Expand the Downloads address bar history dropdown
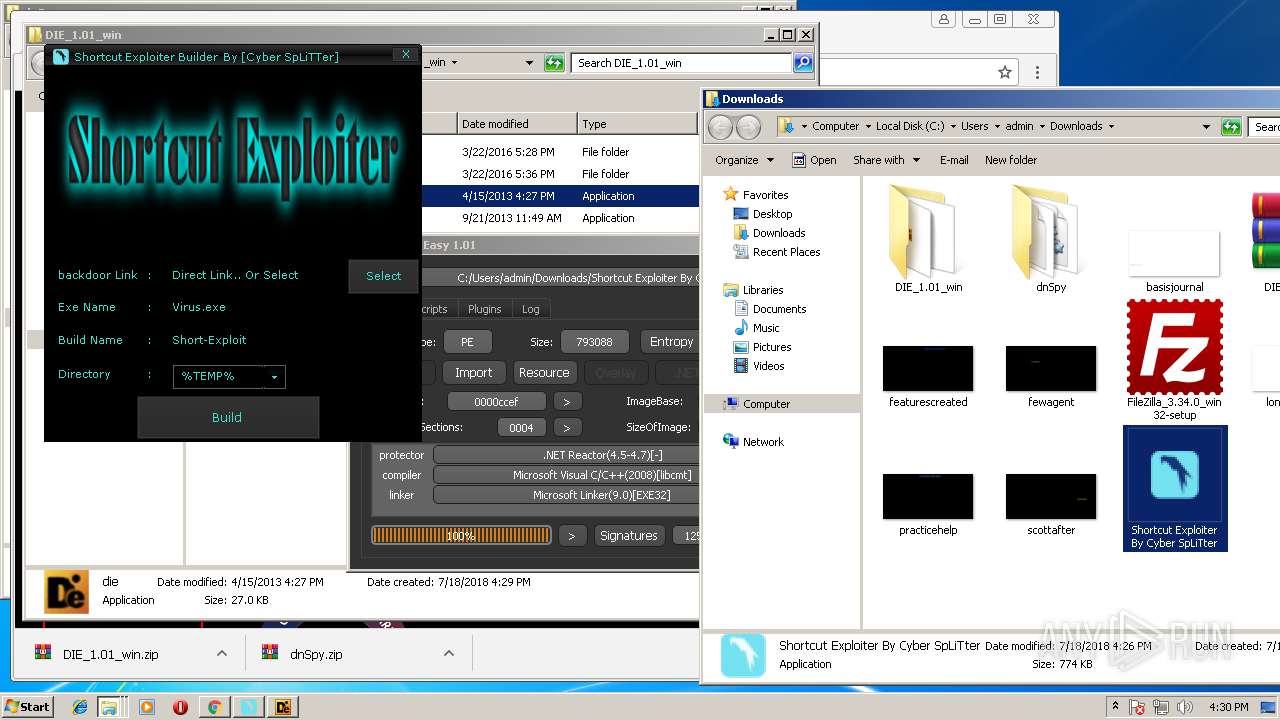Screen dimensions: 1280x720 pos(1206,127)
